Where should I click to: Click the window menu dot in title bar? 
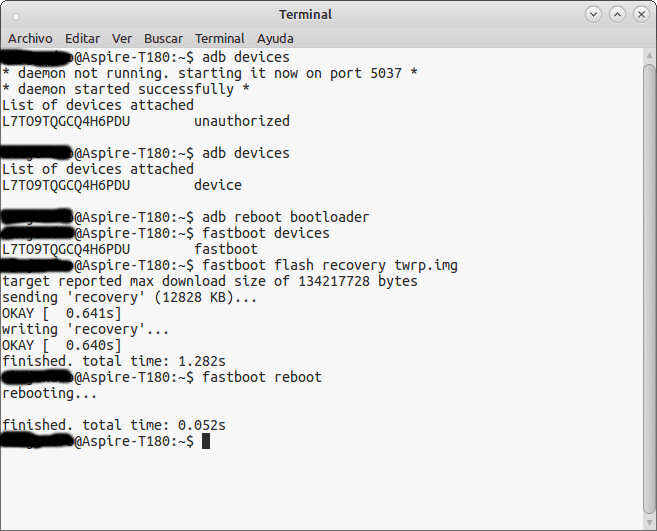pyautogui.click(x=16, y=17)
